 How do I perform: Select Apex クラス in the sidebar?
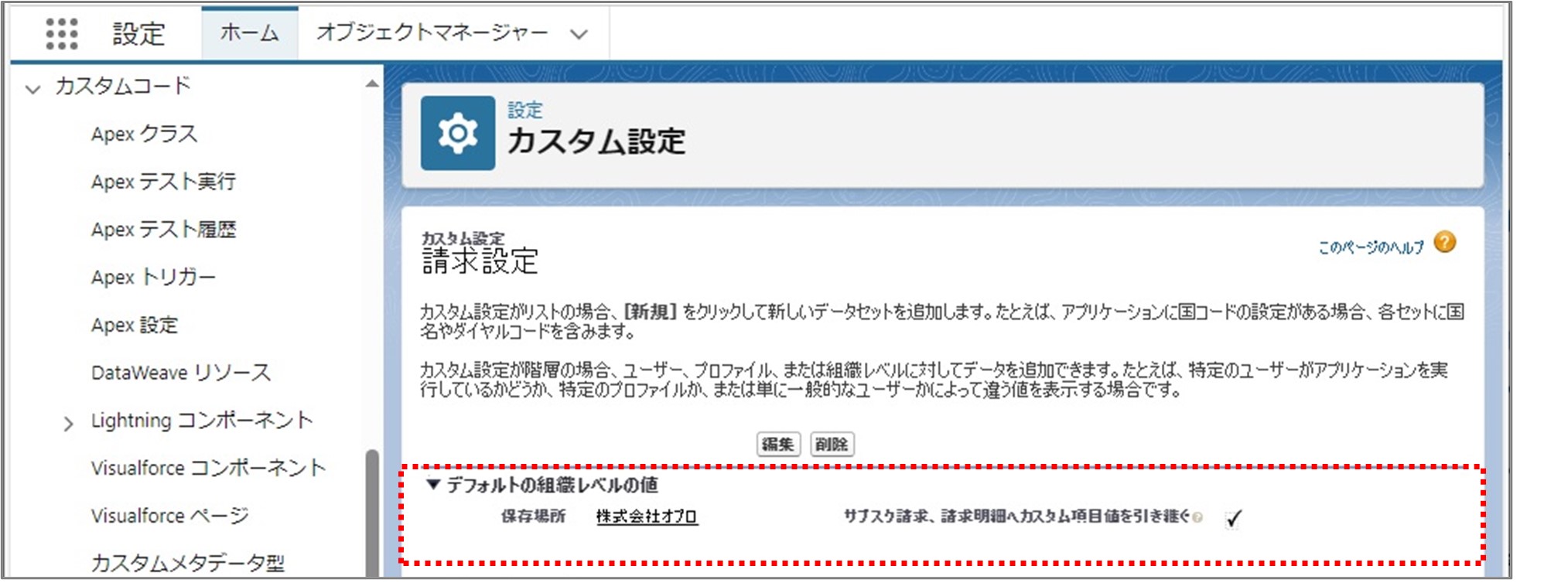click(x=145, y=134)
